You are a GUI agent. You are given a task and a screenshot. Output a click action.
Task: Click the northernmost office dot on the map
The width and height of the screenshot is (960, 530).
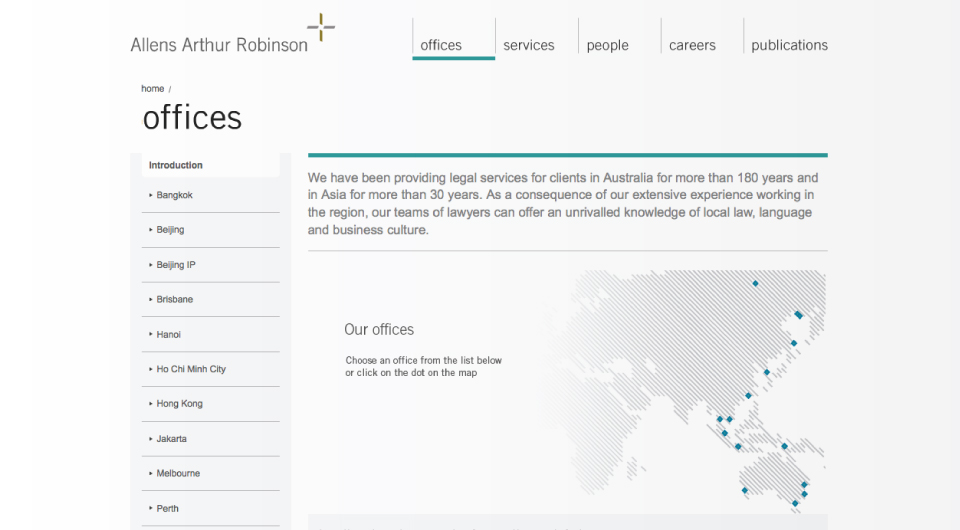(755, 283)
